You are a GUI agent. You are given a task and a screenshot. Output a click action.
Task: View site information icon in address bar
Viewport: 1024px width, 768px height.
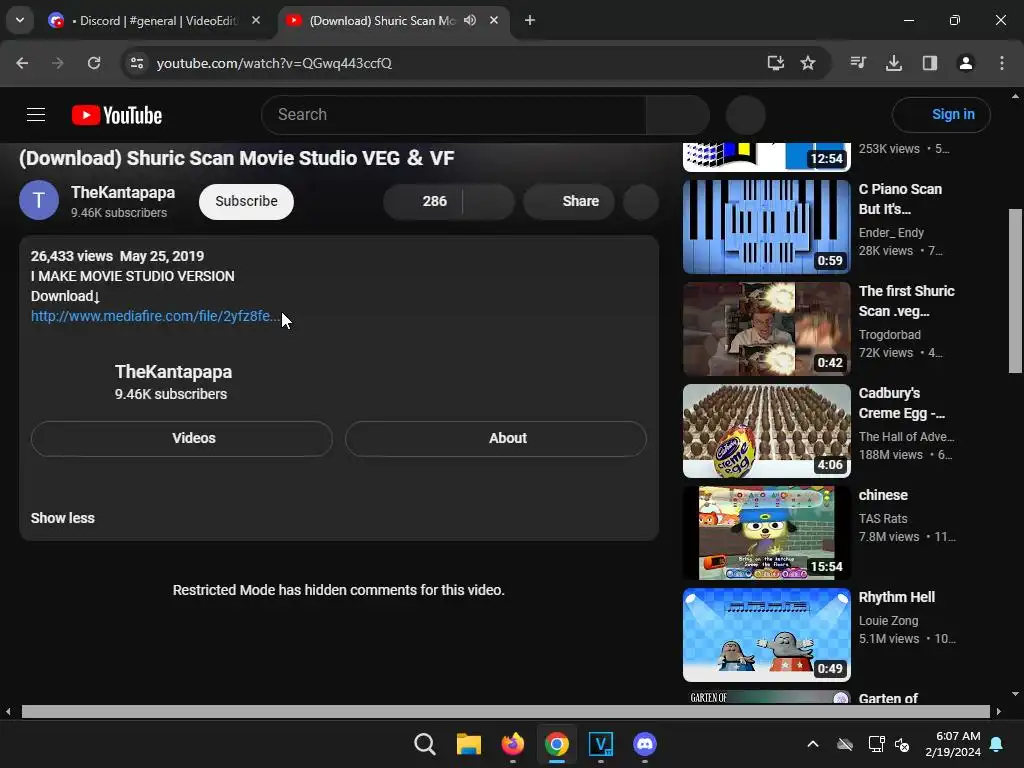137,63
